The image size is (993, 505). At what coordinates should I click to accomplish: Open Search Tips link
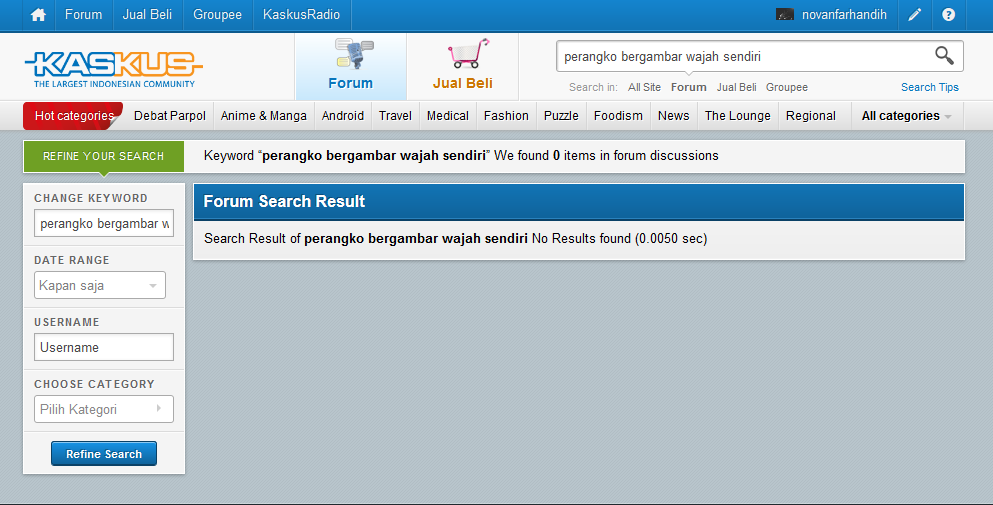(x=930, y=87)
